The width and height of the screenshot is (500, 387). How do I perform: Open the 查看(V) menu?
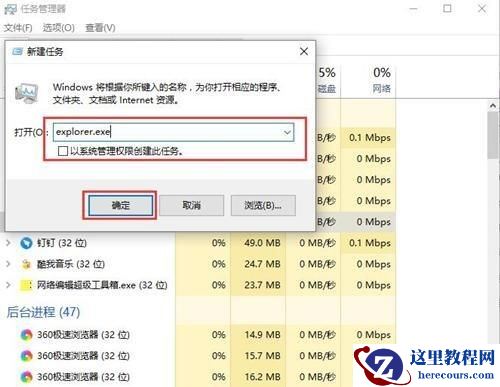click(100, 28)
